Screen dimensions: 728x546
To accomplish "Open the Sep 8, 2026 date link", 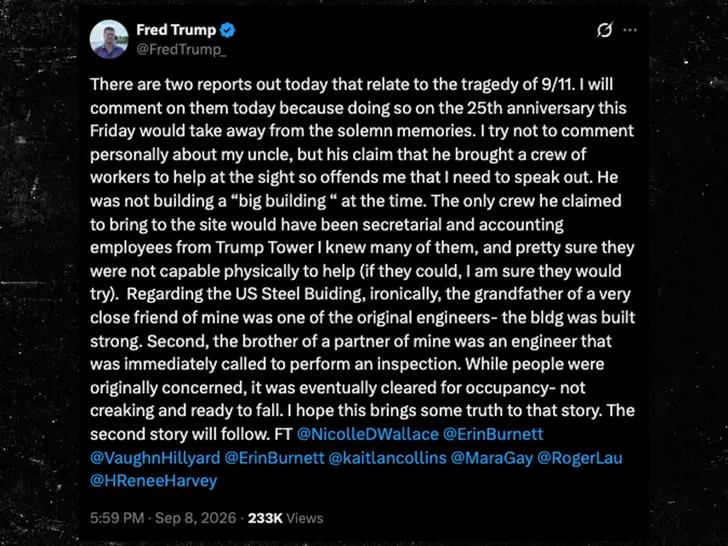I will coord(195,518).
